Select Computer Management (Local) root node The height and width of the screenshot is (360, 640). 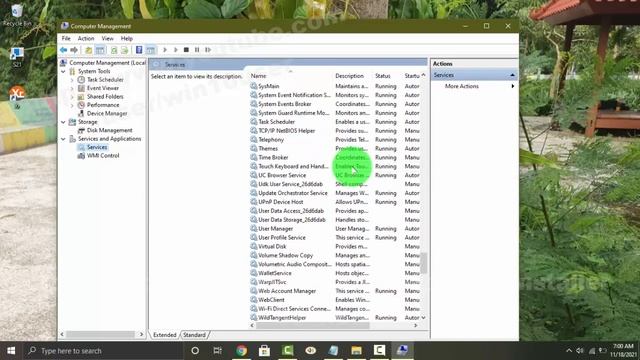tap(107, 62)
